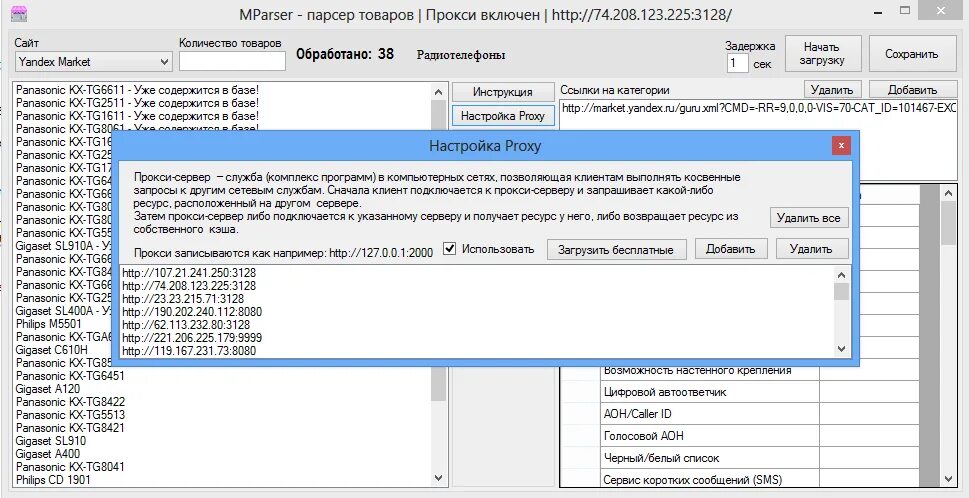Click the Сохранить button
This screenshot has width=970, height=498.
coord(911,54)
